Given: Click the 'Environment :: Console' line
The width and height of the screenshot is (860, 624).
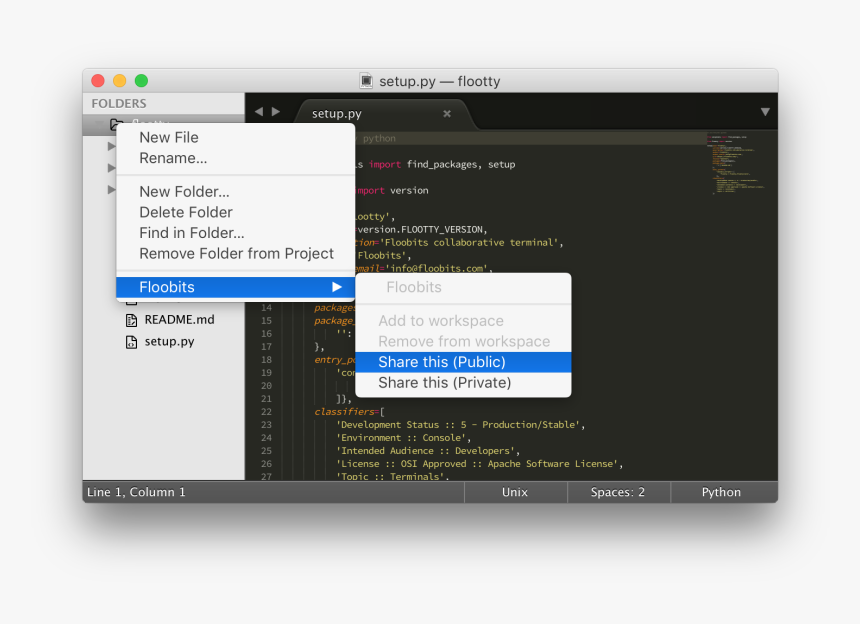Looking at the screenshot, I should pos(403,438).
